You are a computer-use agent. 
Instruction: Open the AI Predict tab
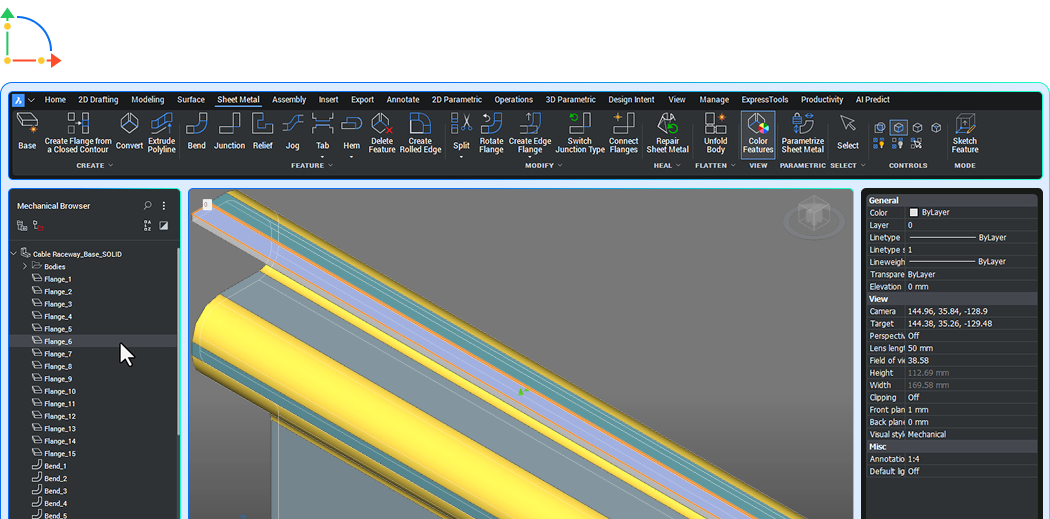873,100
